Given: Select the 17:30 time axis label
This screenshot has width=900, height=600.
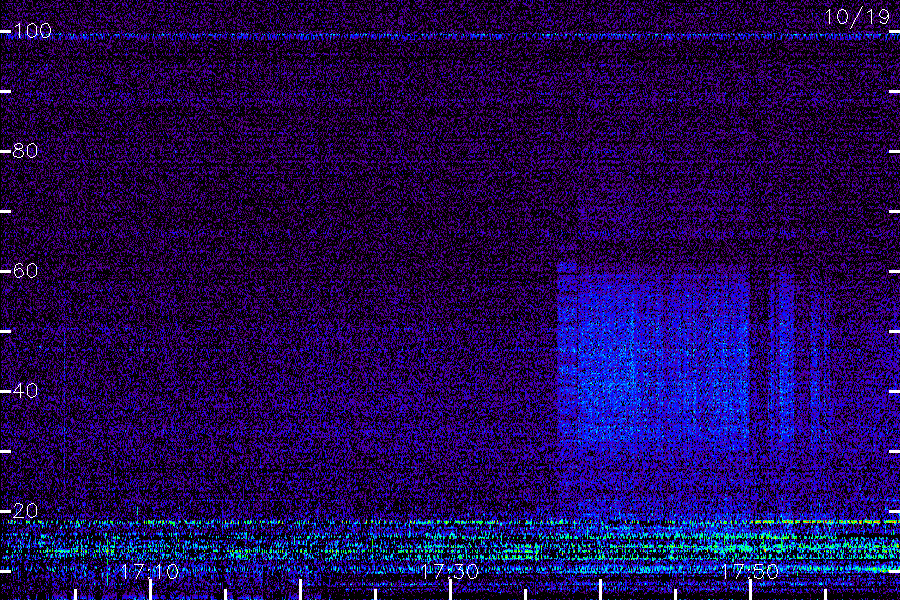Looking at the screenshot, I should (449, 571).
